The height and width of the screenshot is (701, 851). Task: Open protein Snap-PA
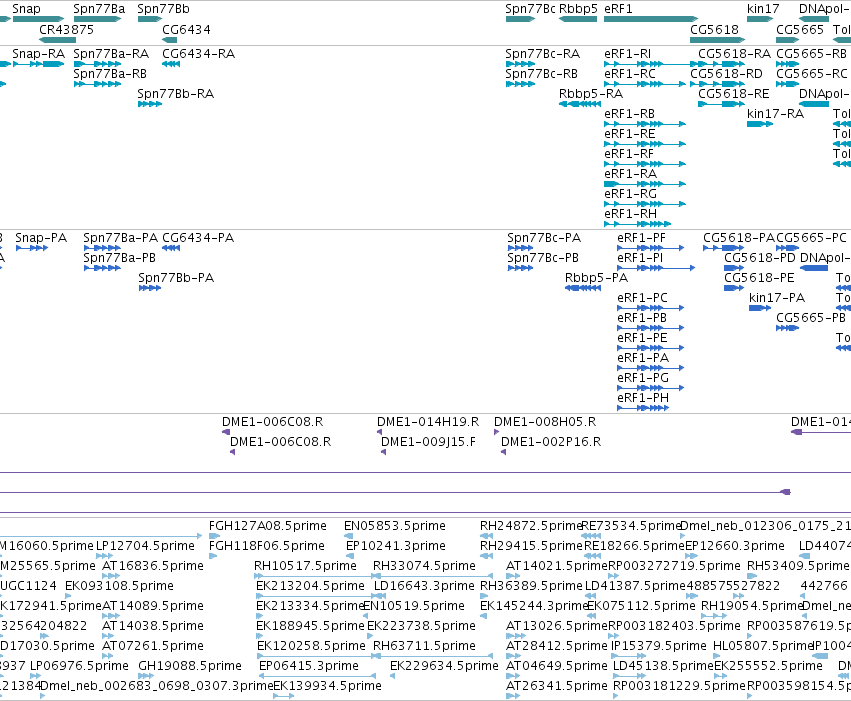pos(32,248)
